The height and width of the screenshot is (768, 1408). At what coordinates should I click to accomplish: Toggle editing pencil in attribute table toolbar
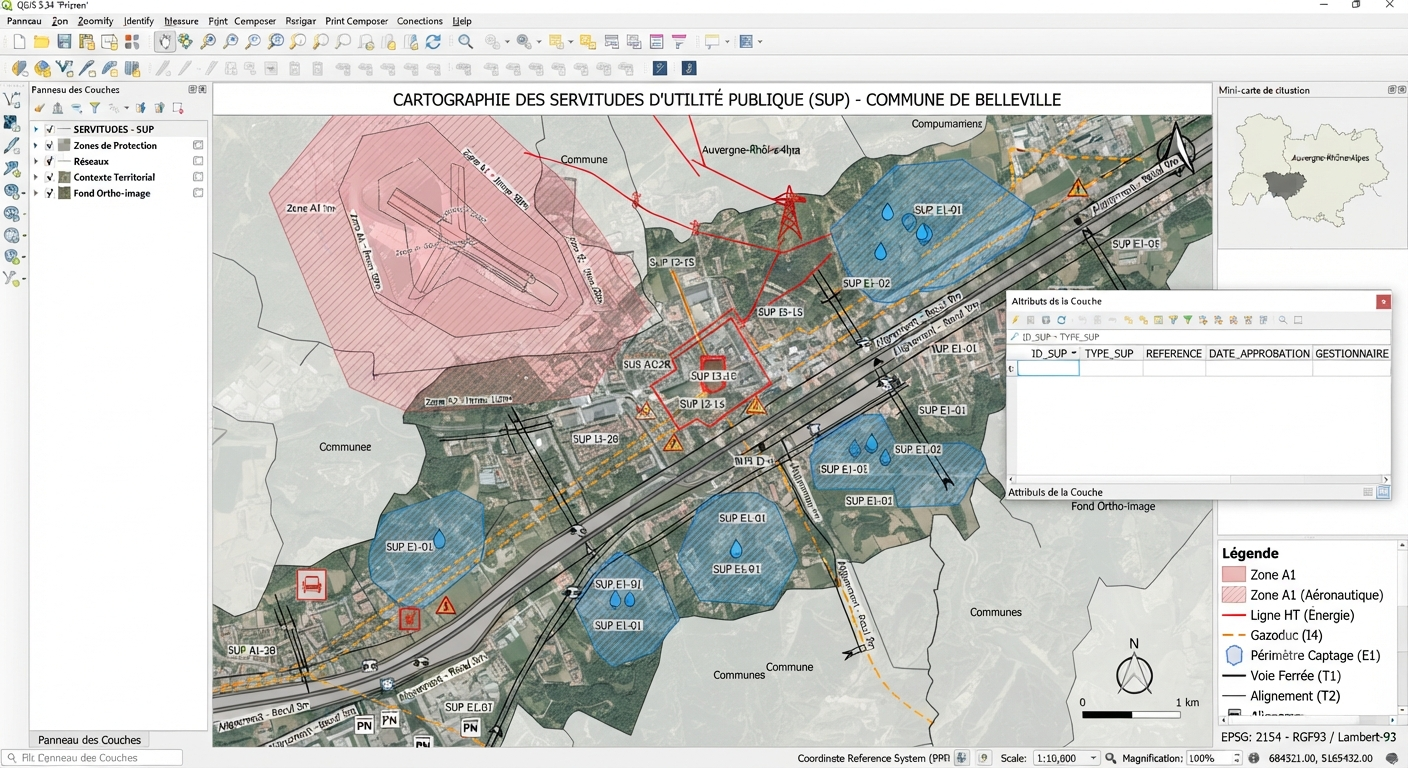click(1015, 320)
